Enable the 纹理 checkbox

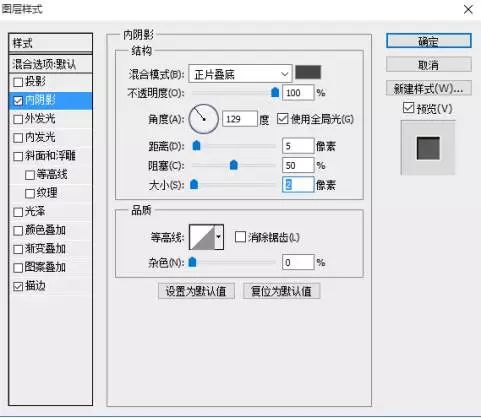(x=30, y=193)
